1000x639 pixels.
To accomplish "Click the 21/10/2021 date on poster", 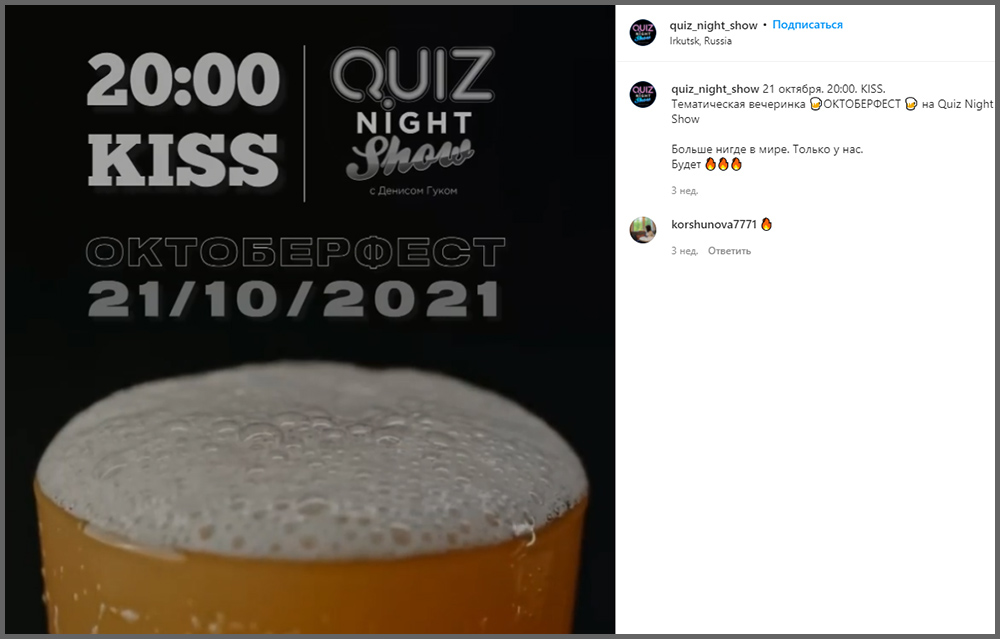I will click(x=294, y=299).
